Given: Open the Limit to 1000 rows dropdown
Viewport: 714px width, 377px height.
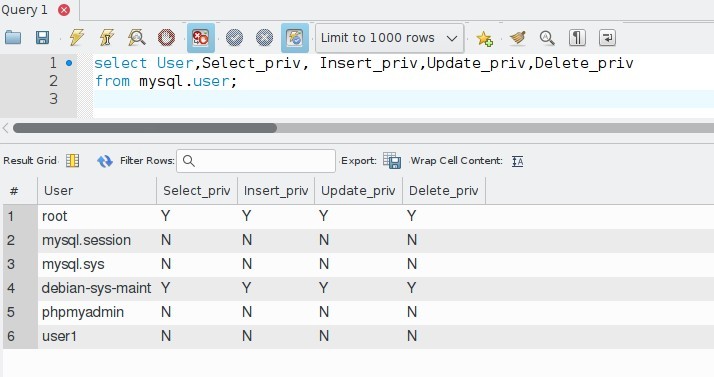Looking at the screenshot, I should (390, 38).
